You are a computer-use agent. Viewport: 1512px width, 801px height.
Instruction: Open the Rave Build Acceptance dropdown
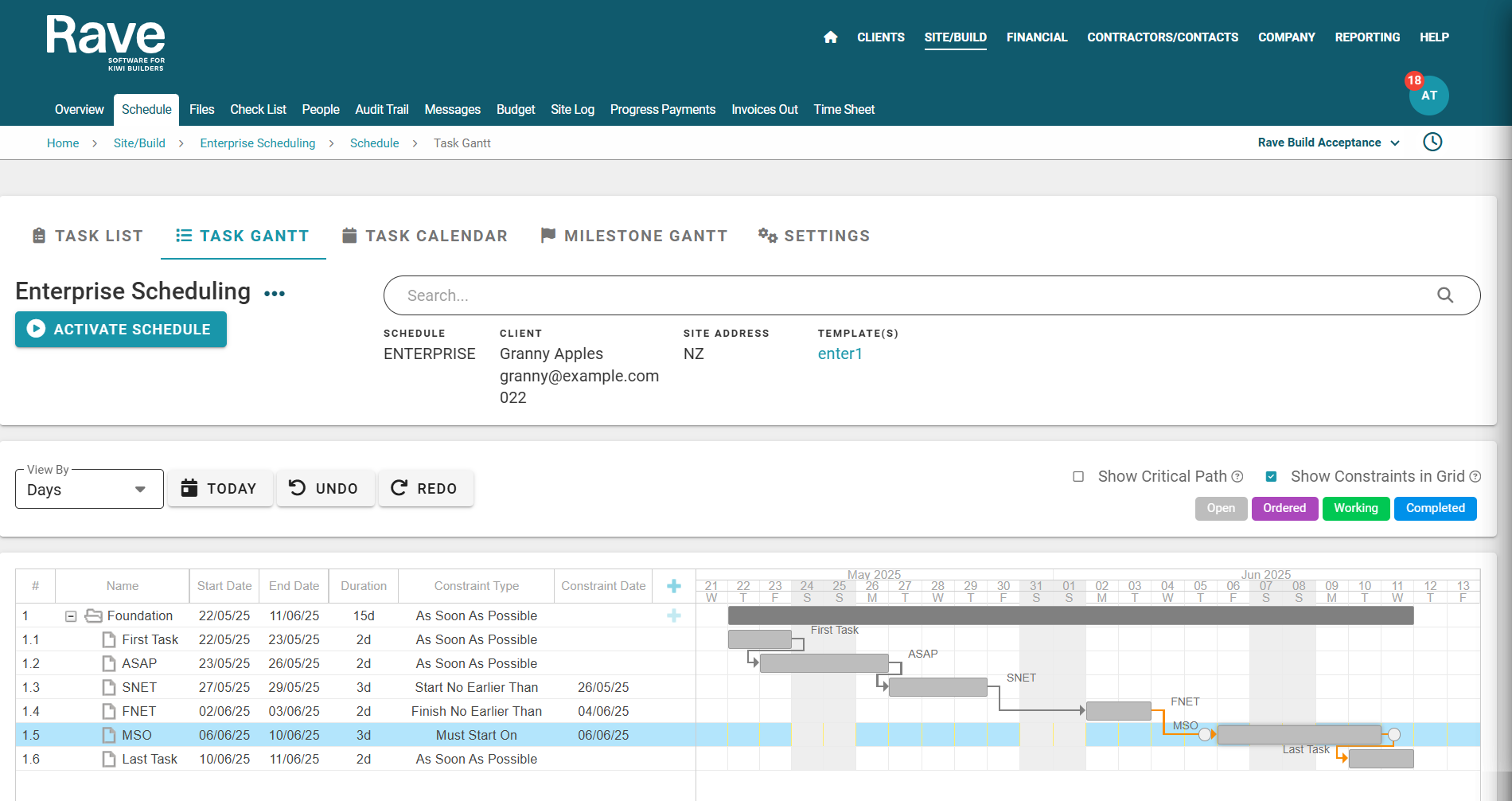(1329, 143)
